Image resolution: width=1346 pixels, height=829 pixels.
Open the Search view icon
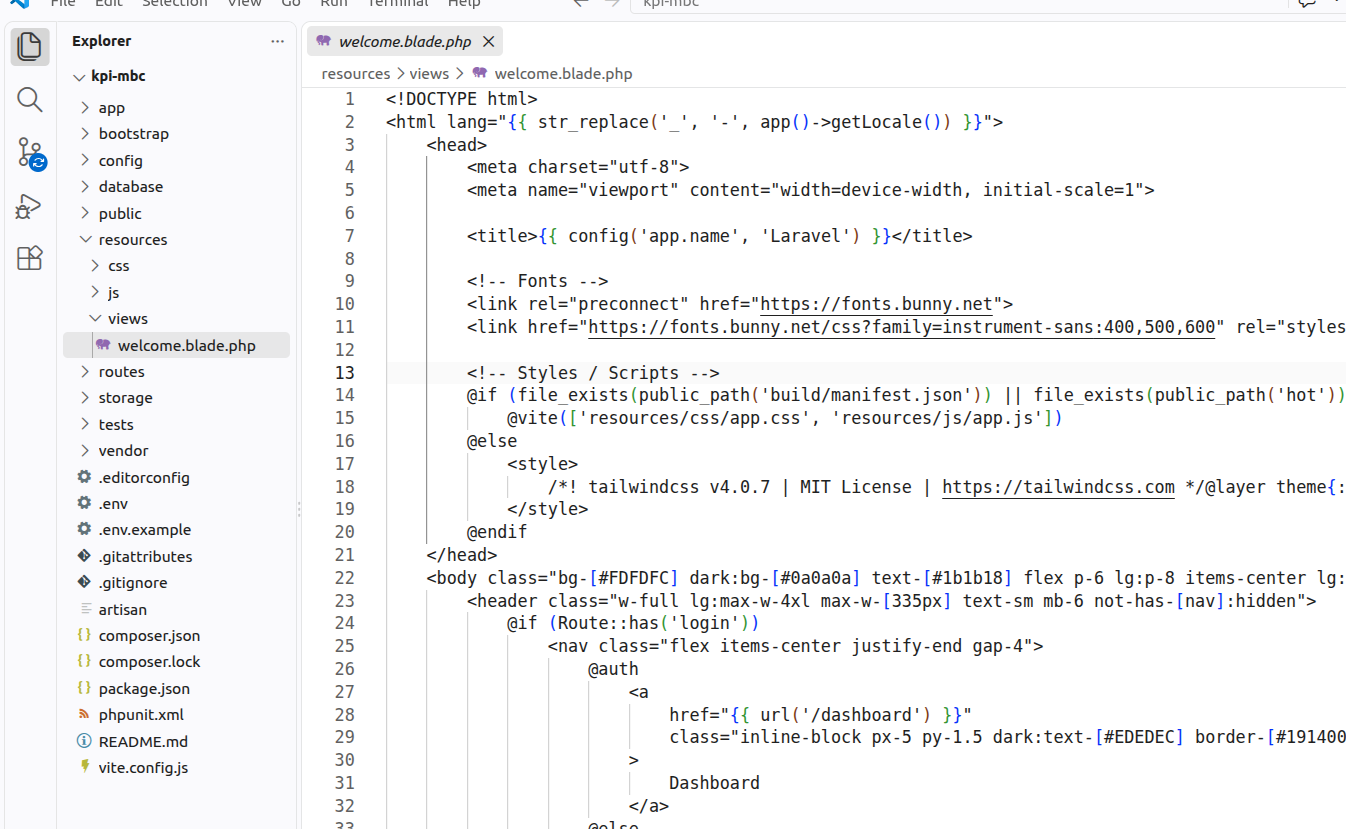click(30, 99)
